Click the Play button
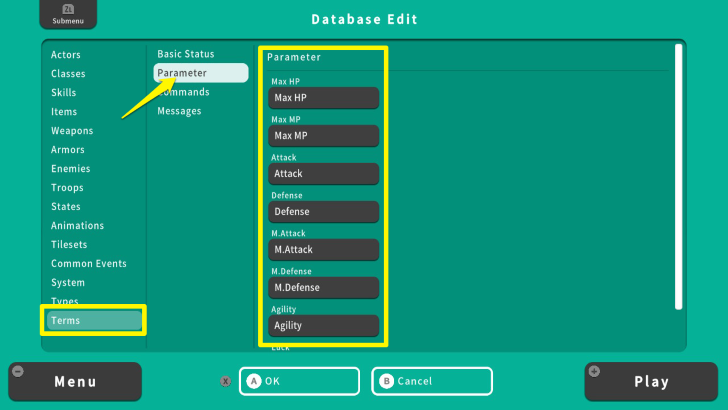Viewport: 728px width, 410px height. pos(651,382)
